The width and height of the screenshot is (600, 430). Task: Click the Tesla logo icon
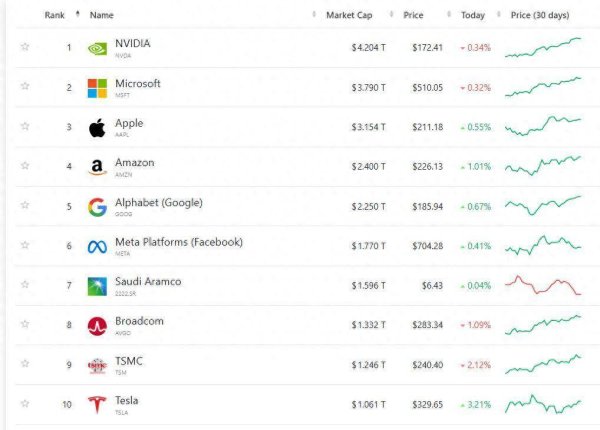pos(97,404)
